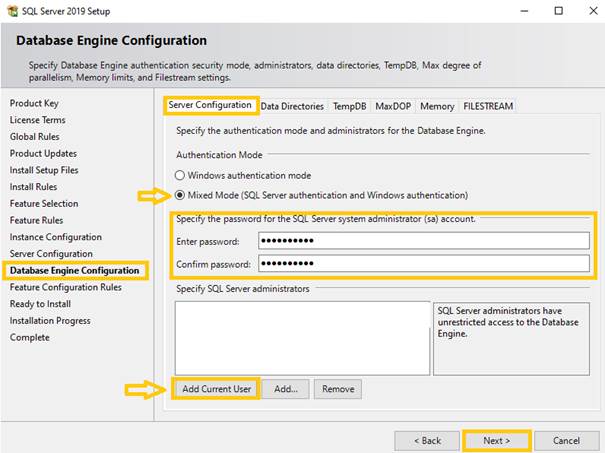
Task: Click the Remove administrator button
Action: click(x=337, y=389)
